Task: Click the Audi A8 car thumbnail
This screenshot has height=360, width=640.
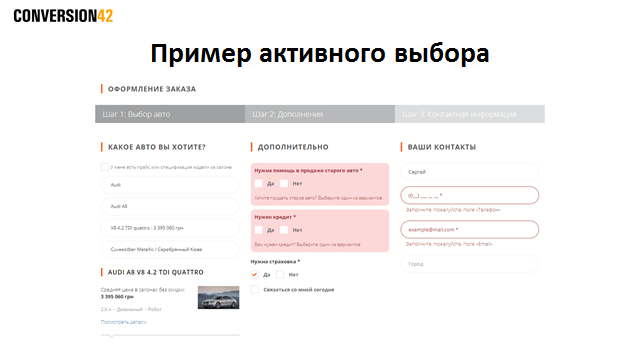Action: 218,297
